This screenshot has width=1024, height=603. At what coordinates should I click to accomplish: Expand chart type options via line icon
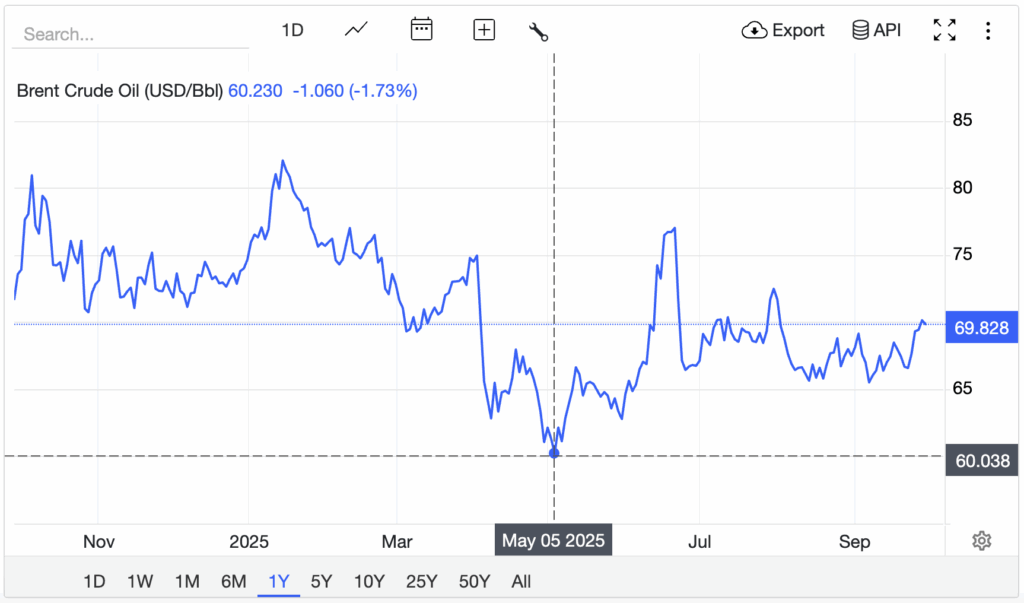[356, 29]
